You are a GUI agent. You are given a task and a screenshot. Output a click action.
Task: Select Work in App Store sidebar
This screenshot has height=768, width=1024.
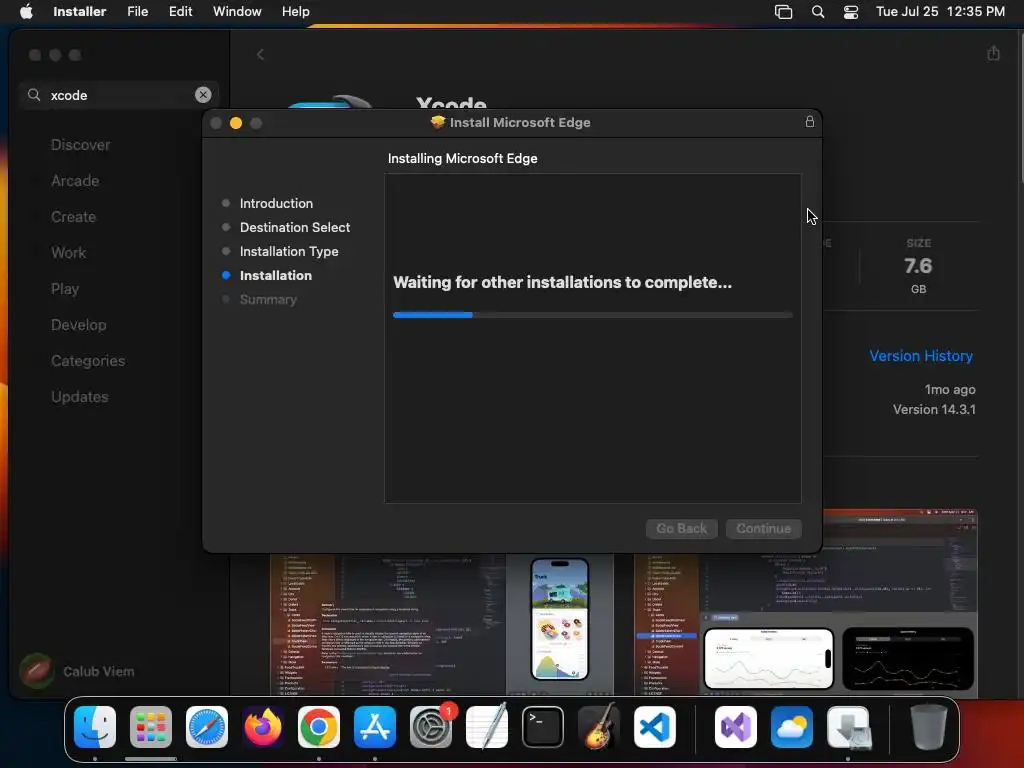point(69,253)
